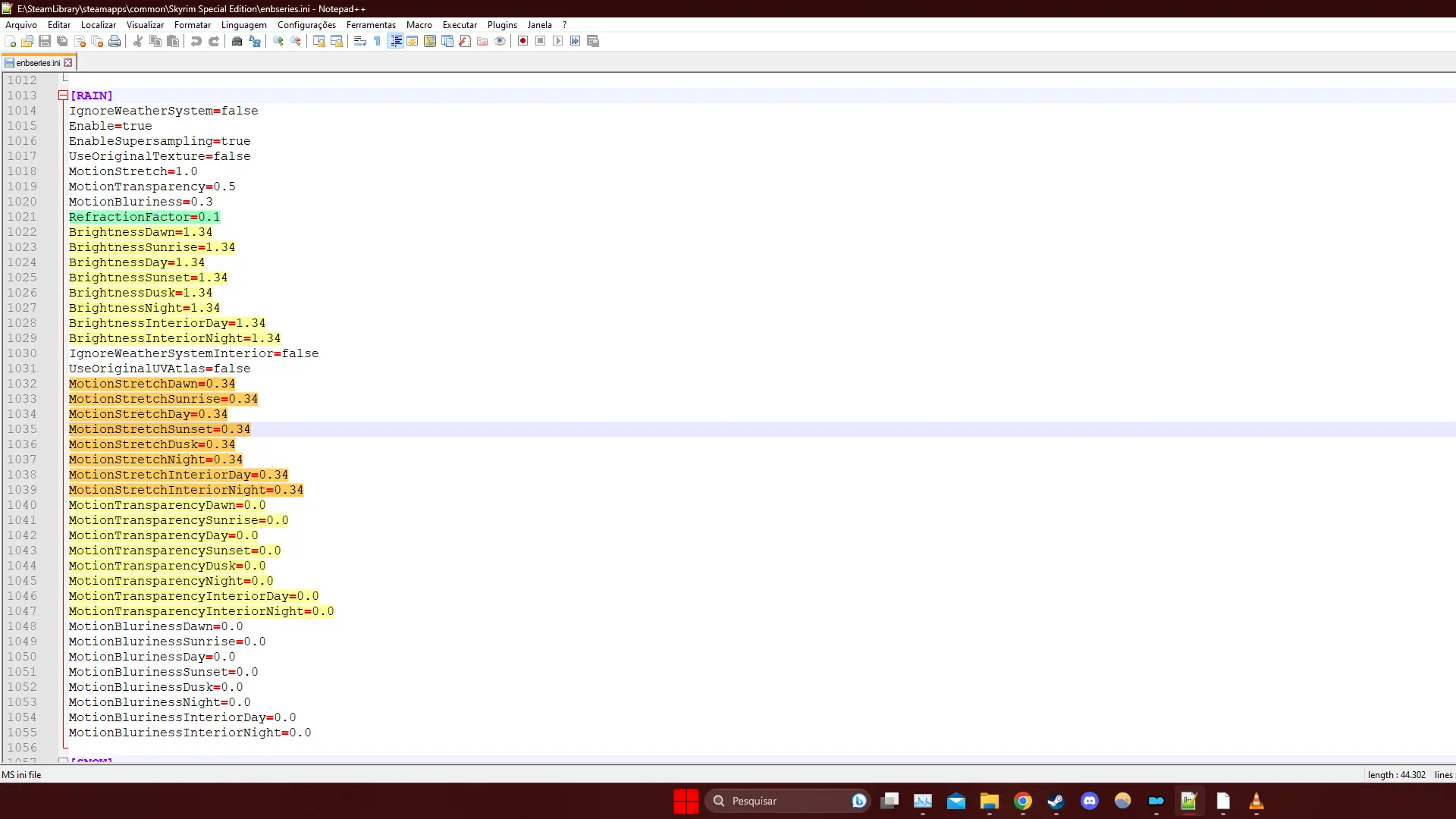Open the Linguagem menu
1456x819 pixels.
pos(244,25)
